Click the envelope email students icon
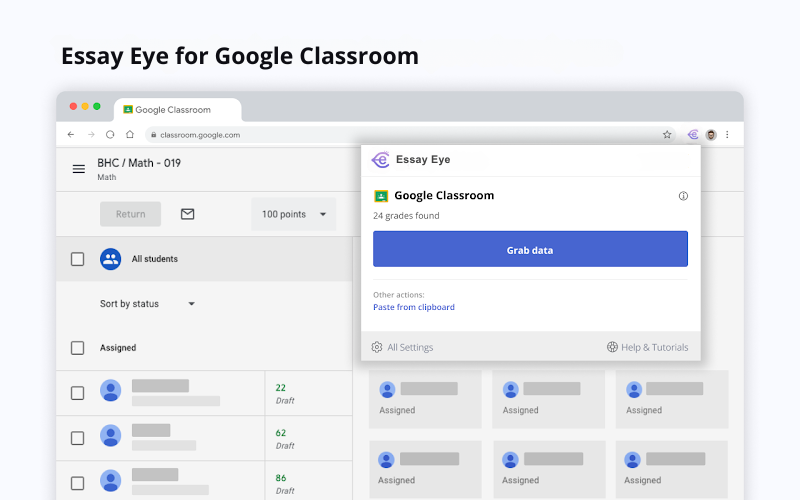Image resolution: width=800 pixels, height=500 pixels. click(x=187, y=214)
